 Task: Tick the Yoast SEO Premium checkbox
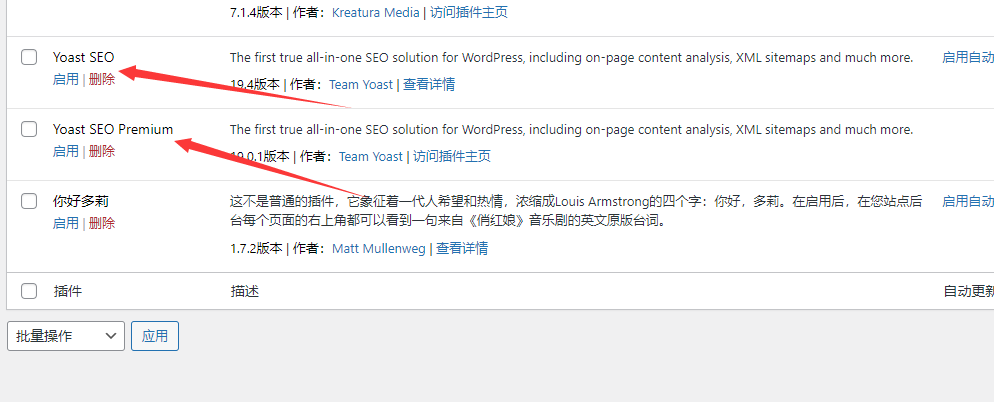point(30,130)
